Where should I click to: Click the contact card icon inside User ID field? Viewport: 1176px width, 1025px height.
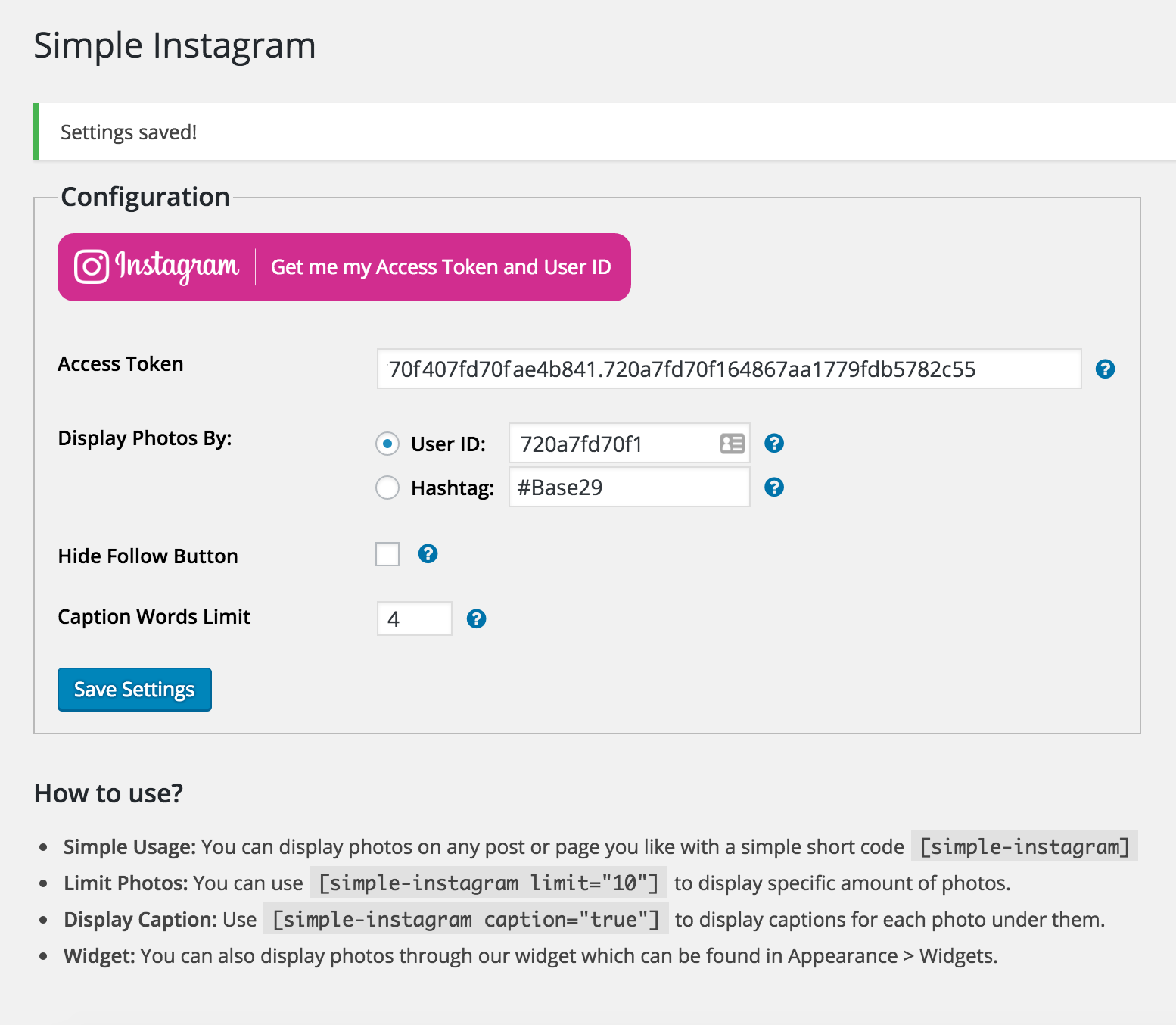click(732, 444)
